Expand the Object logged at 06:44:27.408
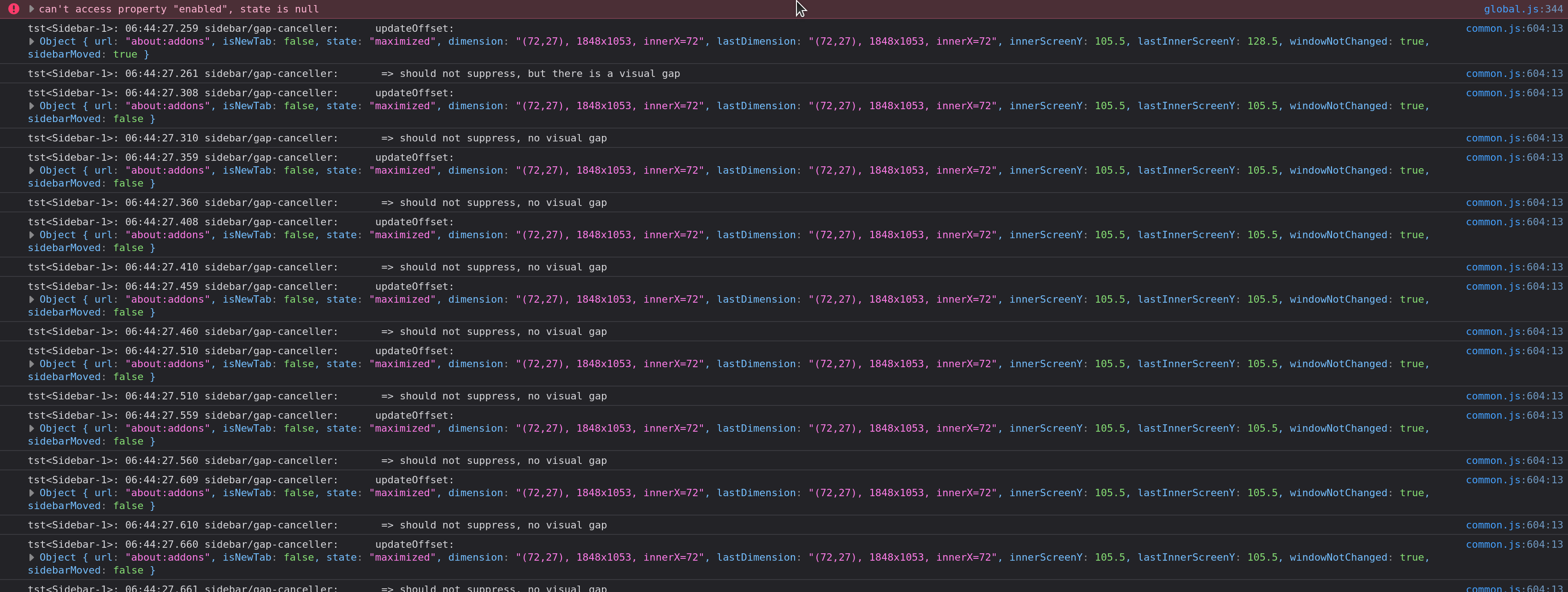1568x592 pixels. pyautogui.click(x=32, y=235)
